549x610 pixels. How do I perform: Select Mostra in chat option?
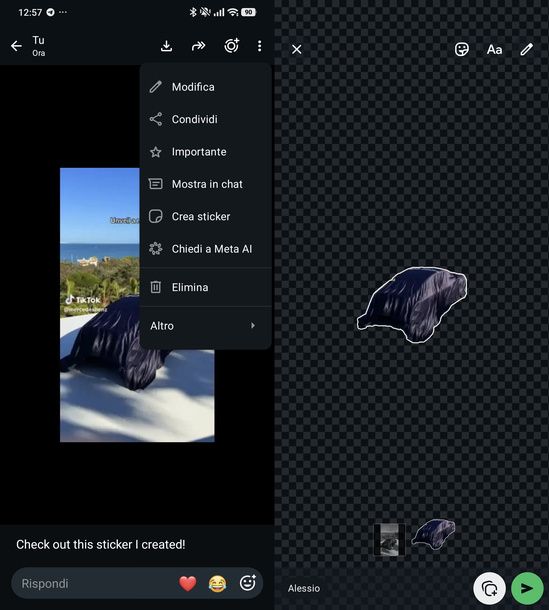coord(205,184)
